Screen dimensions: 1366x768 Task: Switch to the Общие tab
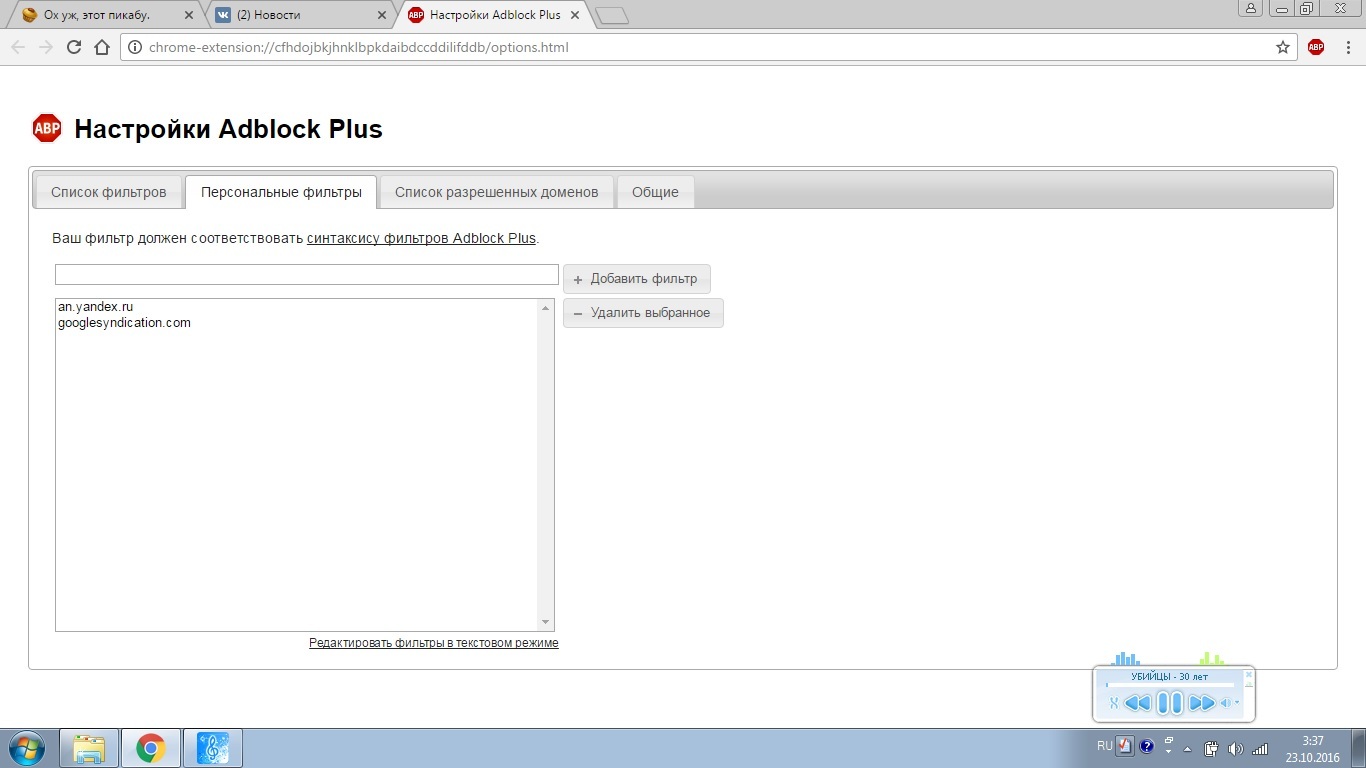pyautogui.click(x=655, y=192)
